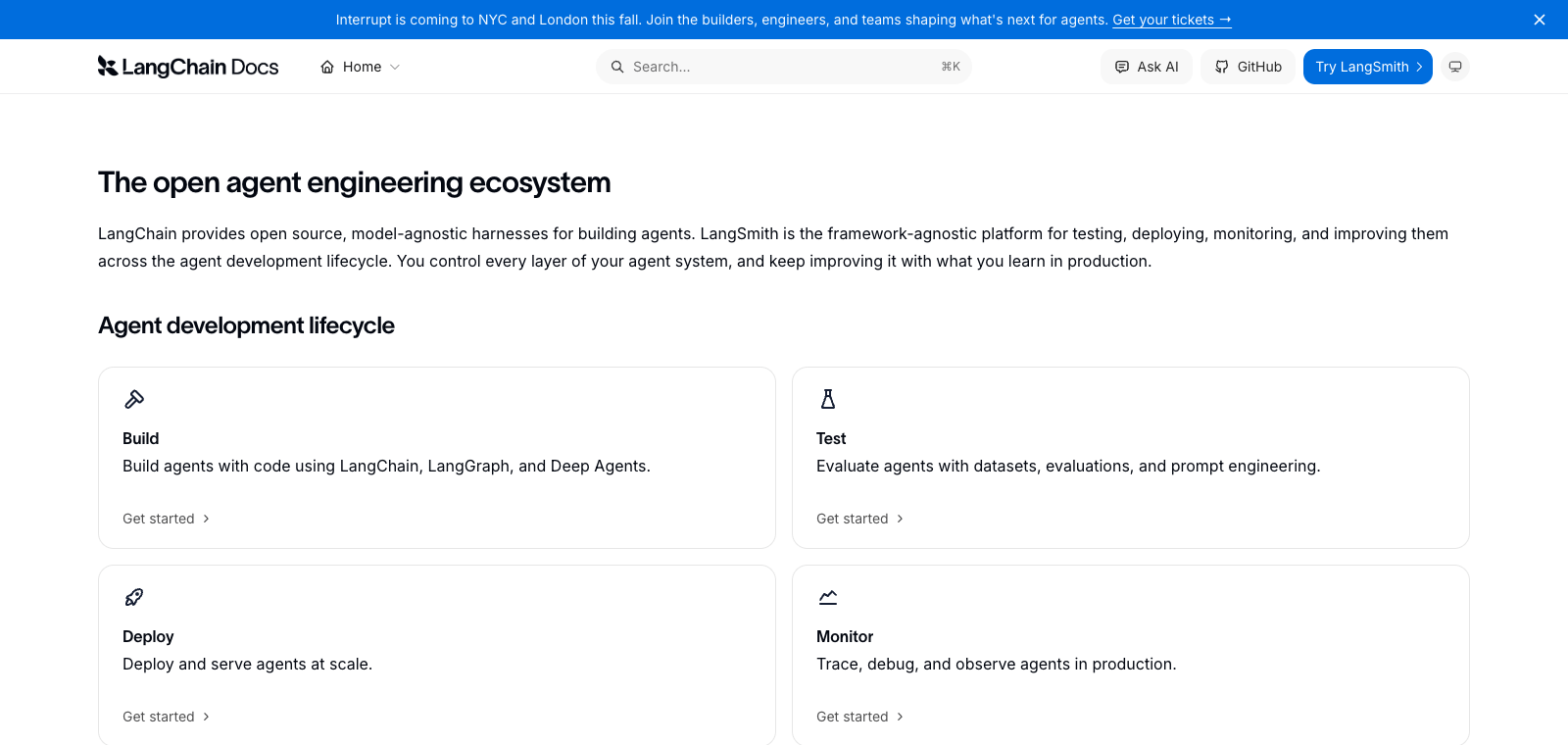Click the Home house icon
Image resolution: width=1568 pixels, height=745 pixels.
pos(327,67)
